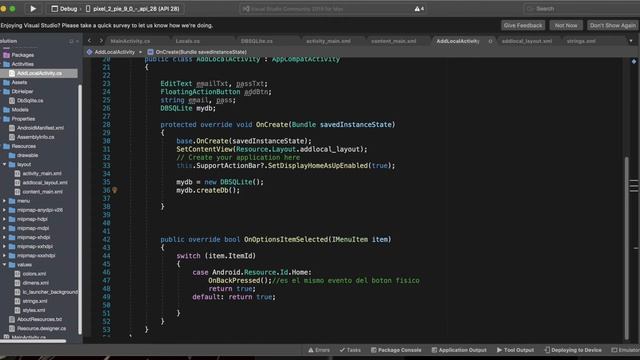Viewport: 640px width, 360px height.
Task: Click the lightbulb quick-fix icon on line 36
Action: pyautogui.click(x=115, y=190)
